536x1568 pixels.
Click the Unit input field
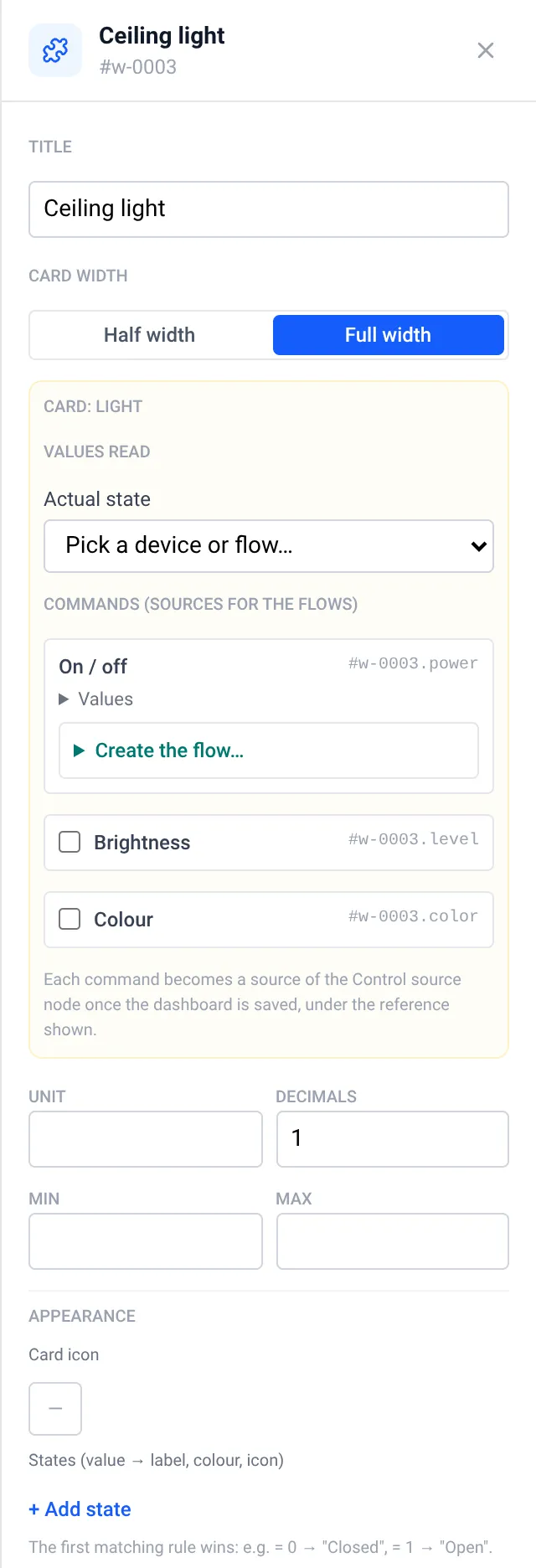coord(146,1139)
